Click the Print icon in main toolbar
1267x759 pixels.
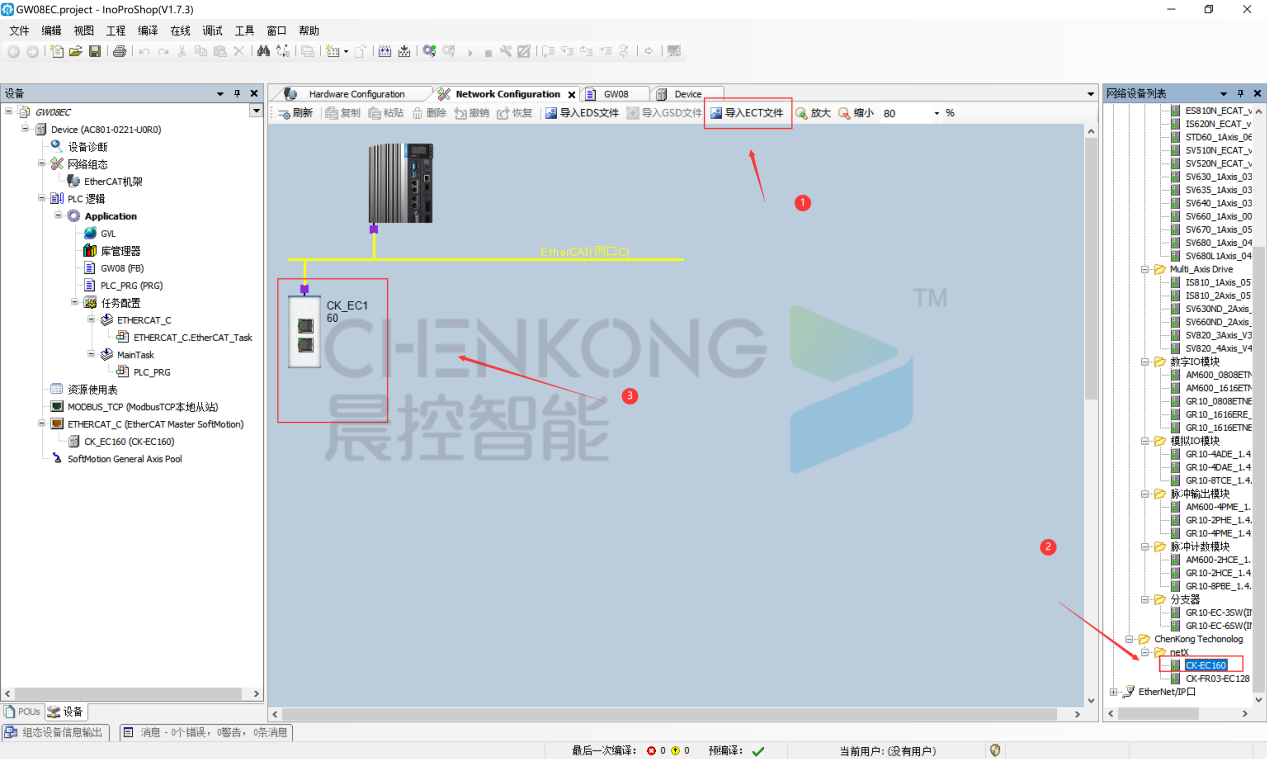coord(119,51)
